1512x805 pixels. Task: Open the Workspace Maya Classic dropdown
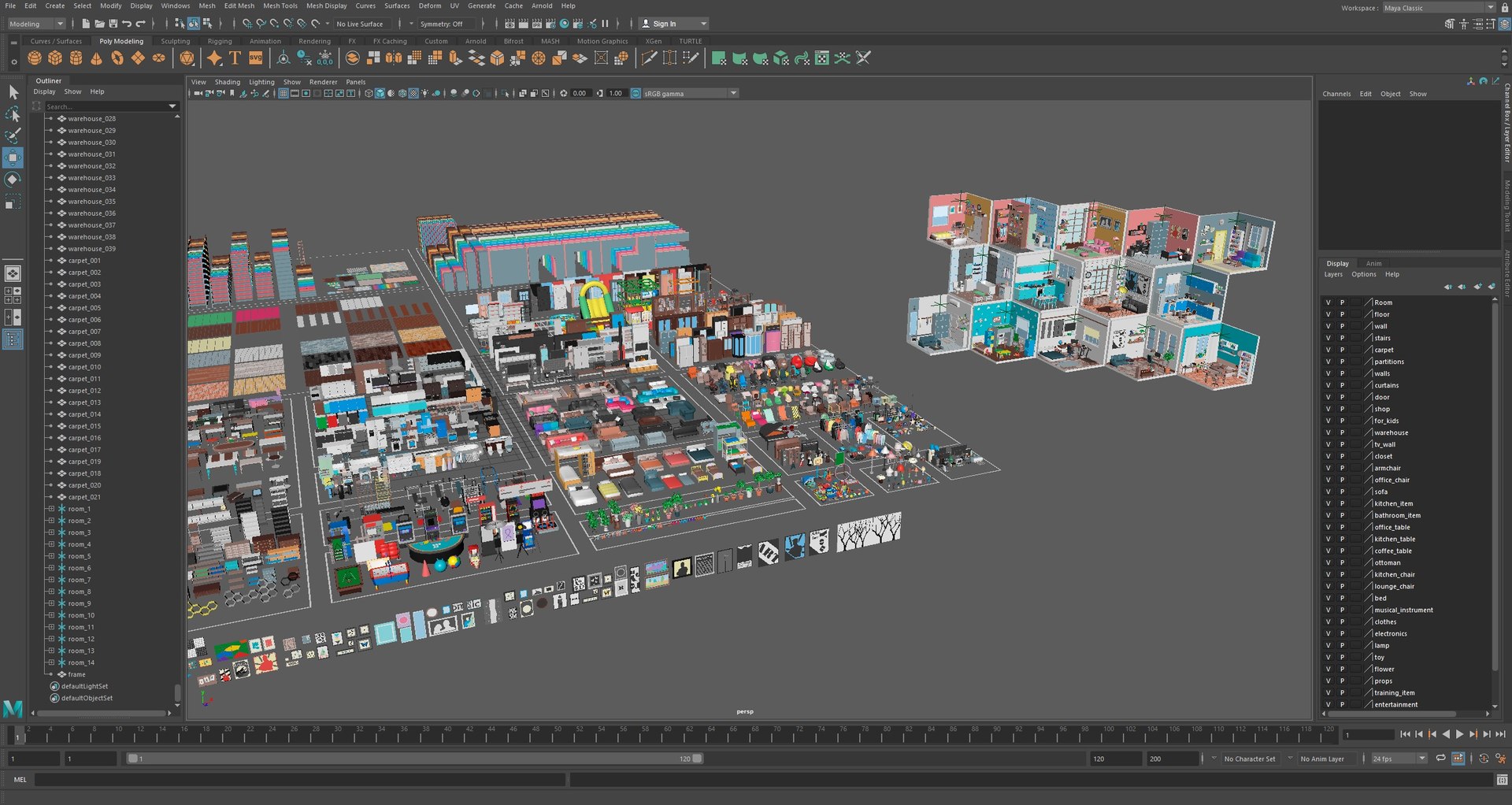pos(1439,8)
